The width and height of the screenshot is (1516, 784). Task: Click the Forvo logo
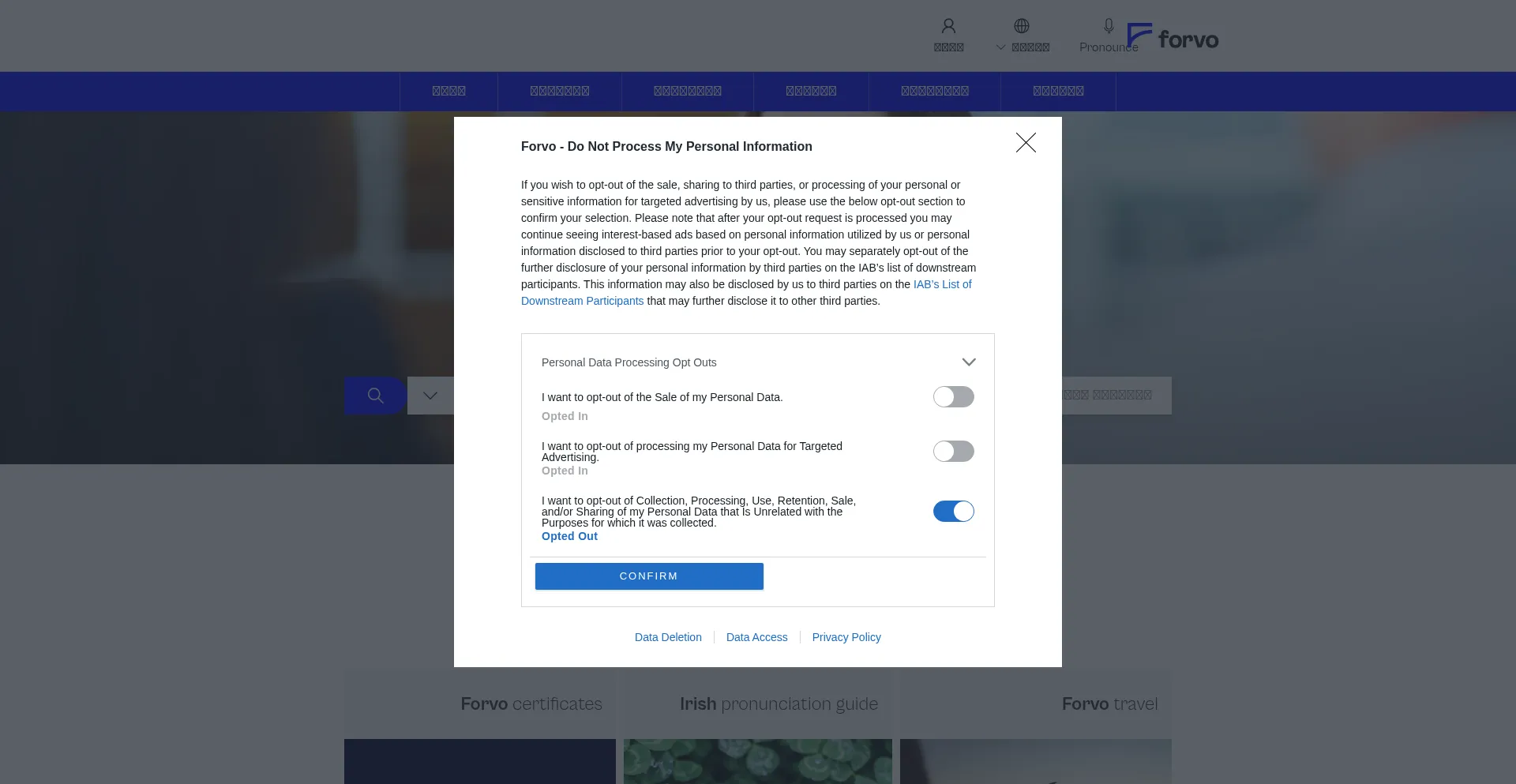coord(1173,36)
